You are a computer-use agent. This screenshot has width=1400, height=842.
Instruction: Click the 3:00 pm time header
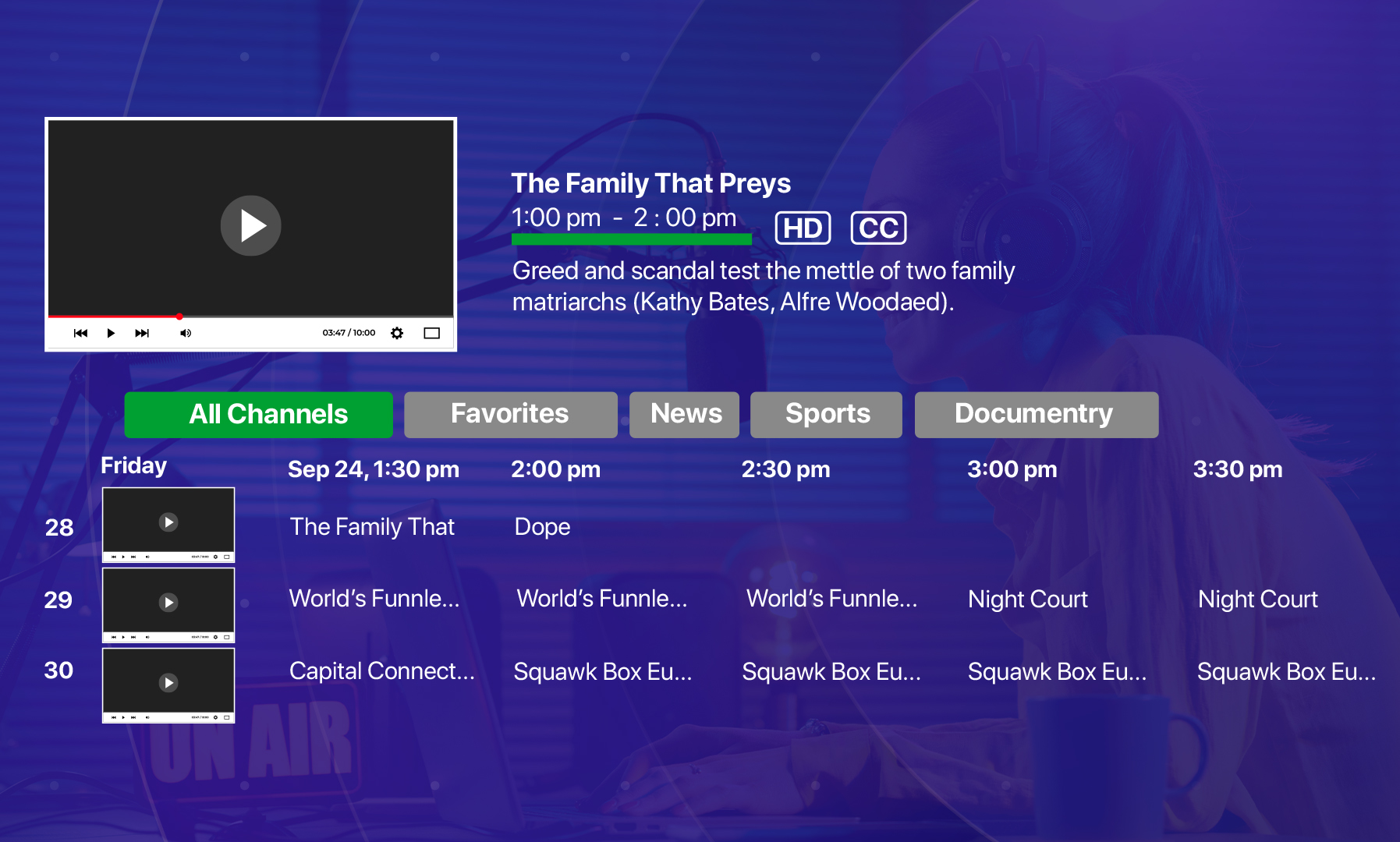[x=1012, y=469]
